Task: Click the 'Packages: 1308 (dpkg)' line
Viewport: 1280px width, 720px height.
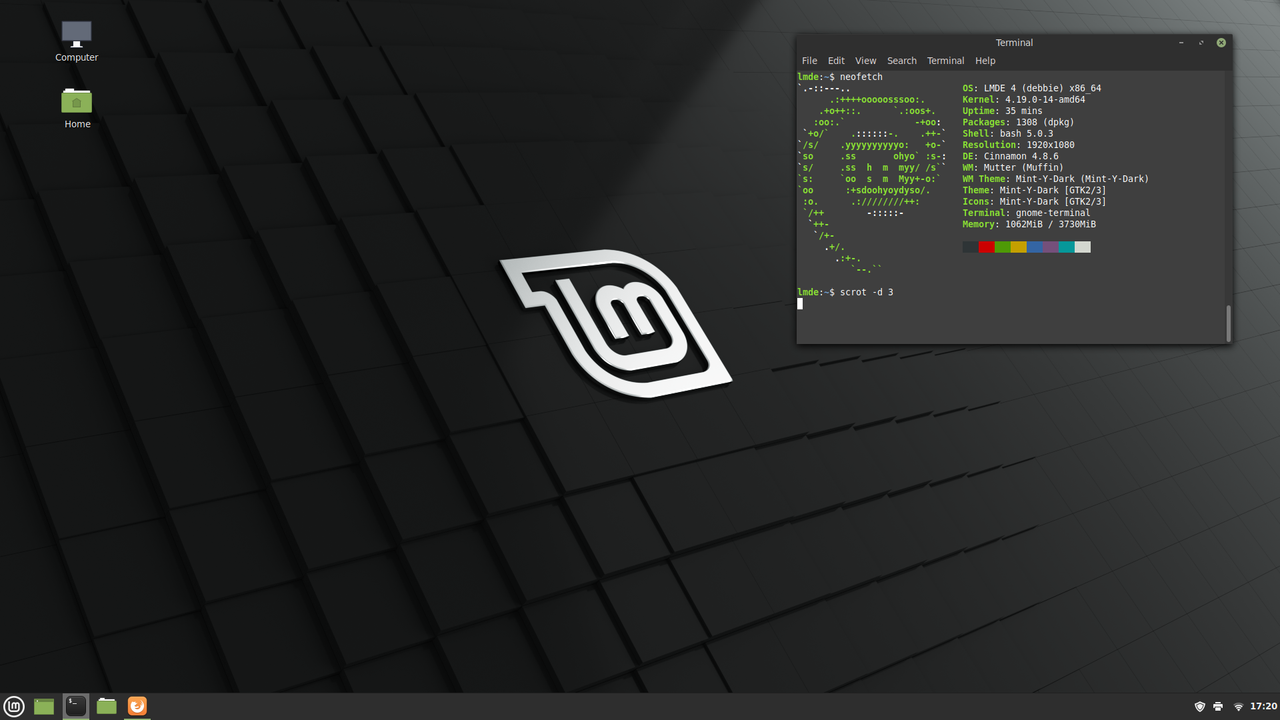Action: 1018,122
